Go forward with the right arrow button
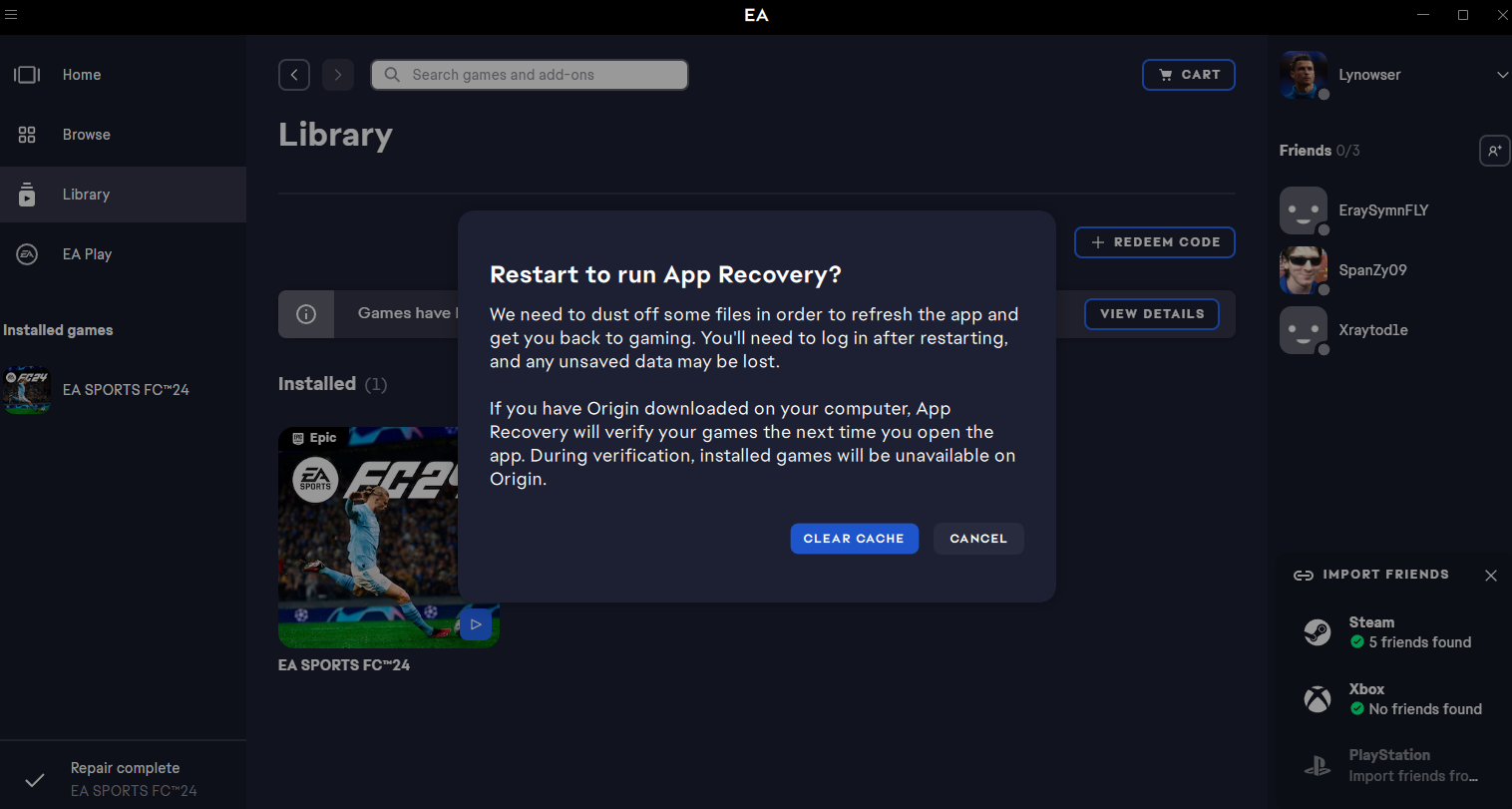The height and width of the screenshot is (809, 1512). (x=338, y=75)
